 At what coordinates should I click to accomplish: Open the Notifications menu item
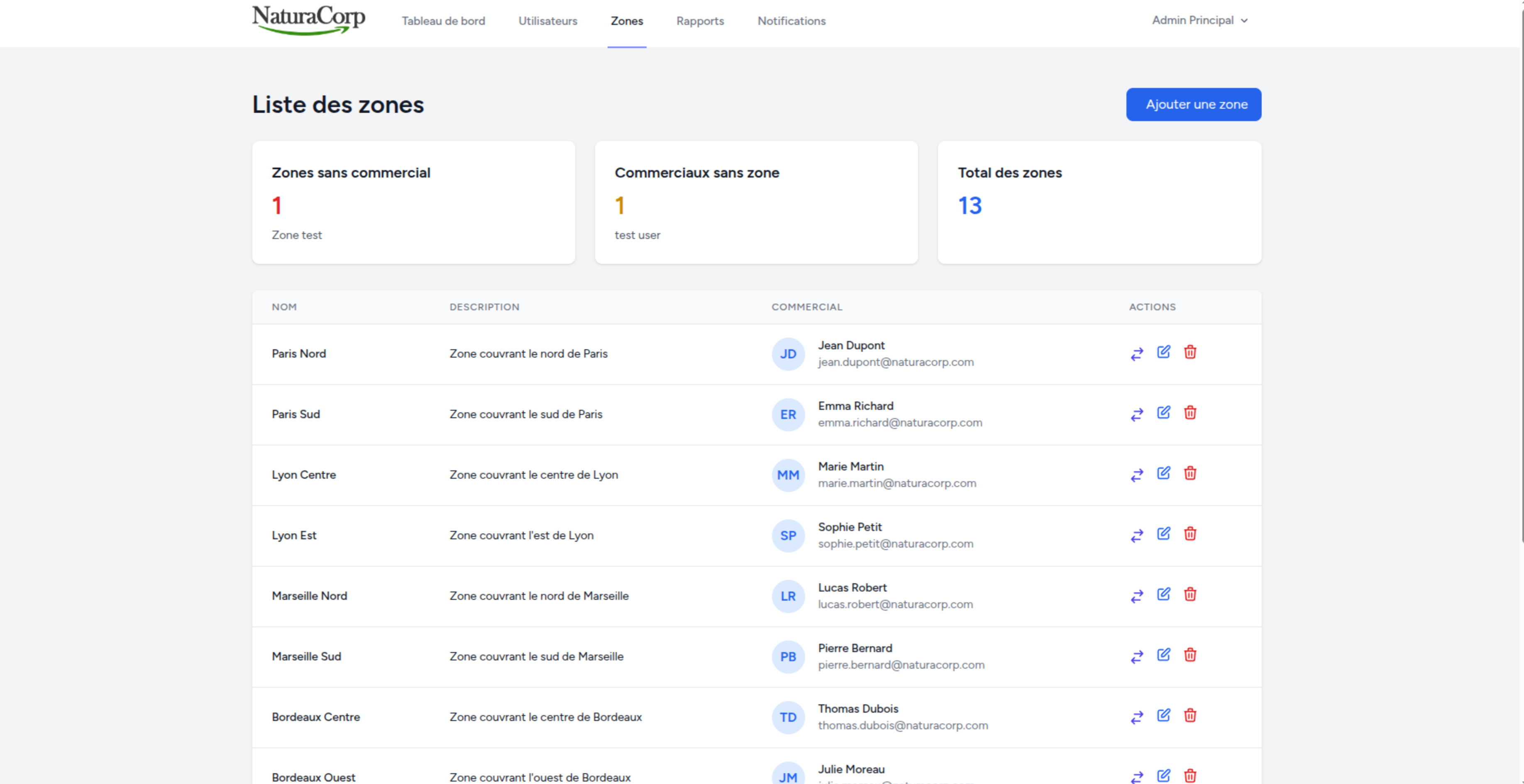coord(791,21)
